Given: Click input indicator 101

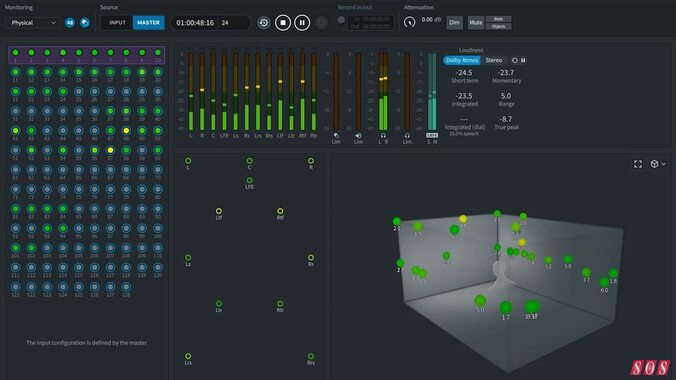Looking at the screenshot, I should 16,248.
